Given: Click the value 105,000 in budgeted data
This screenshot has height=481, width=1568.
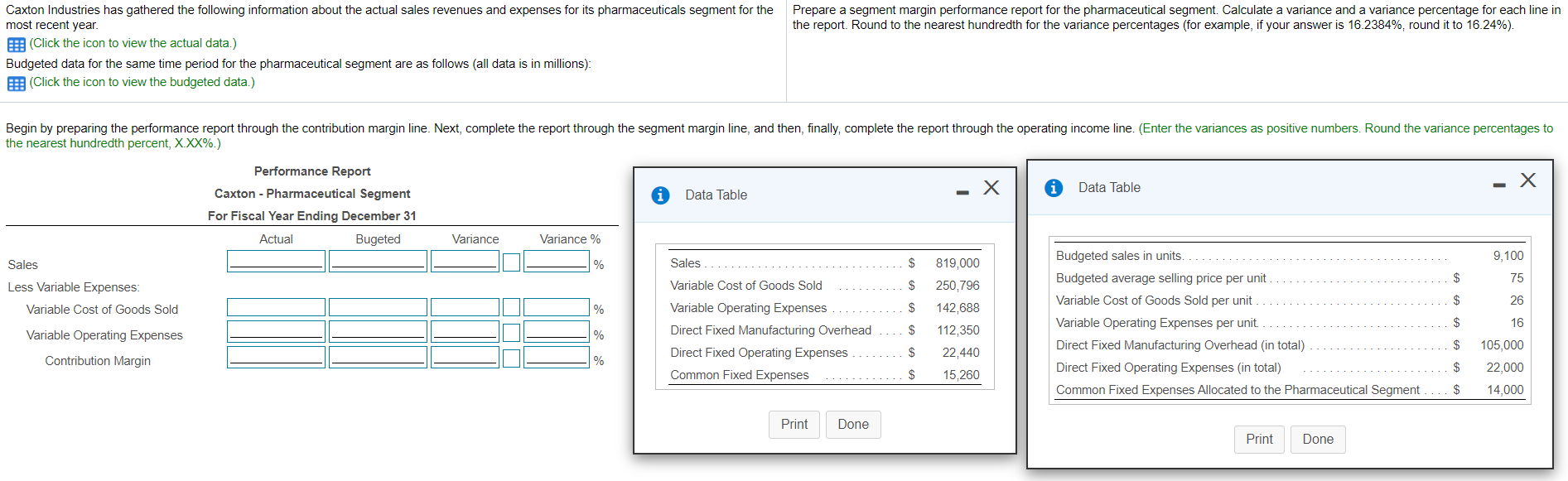Looking at the screenshot, I should point(1502,345).
